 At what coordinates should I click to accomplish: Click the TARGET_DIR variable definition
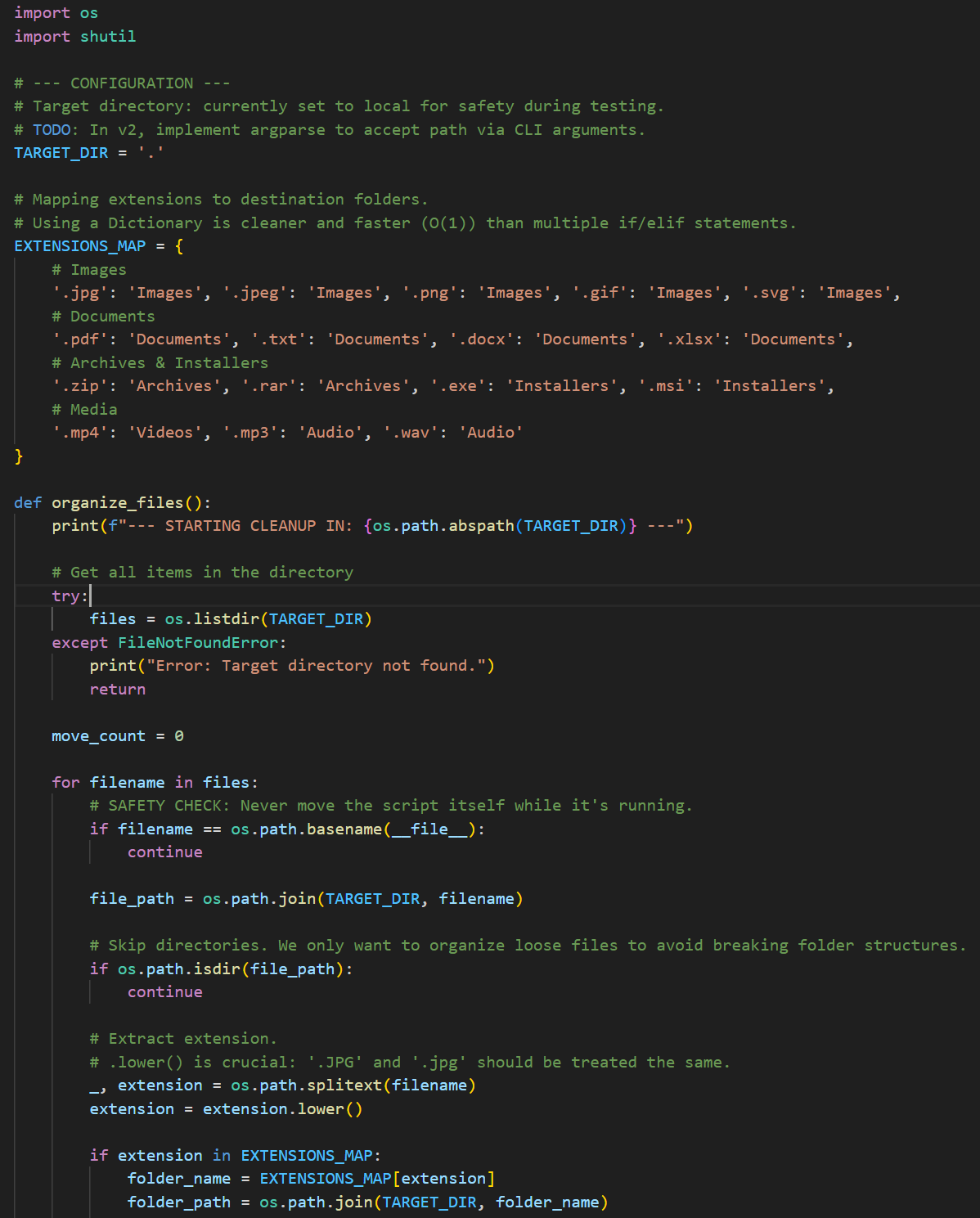61,152
